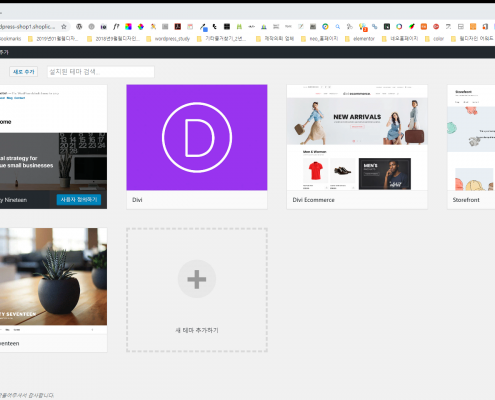Click the black grid square extension icon
495x400 pixels.
227,27
